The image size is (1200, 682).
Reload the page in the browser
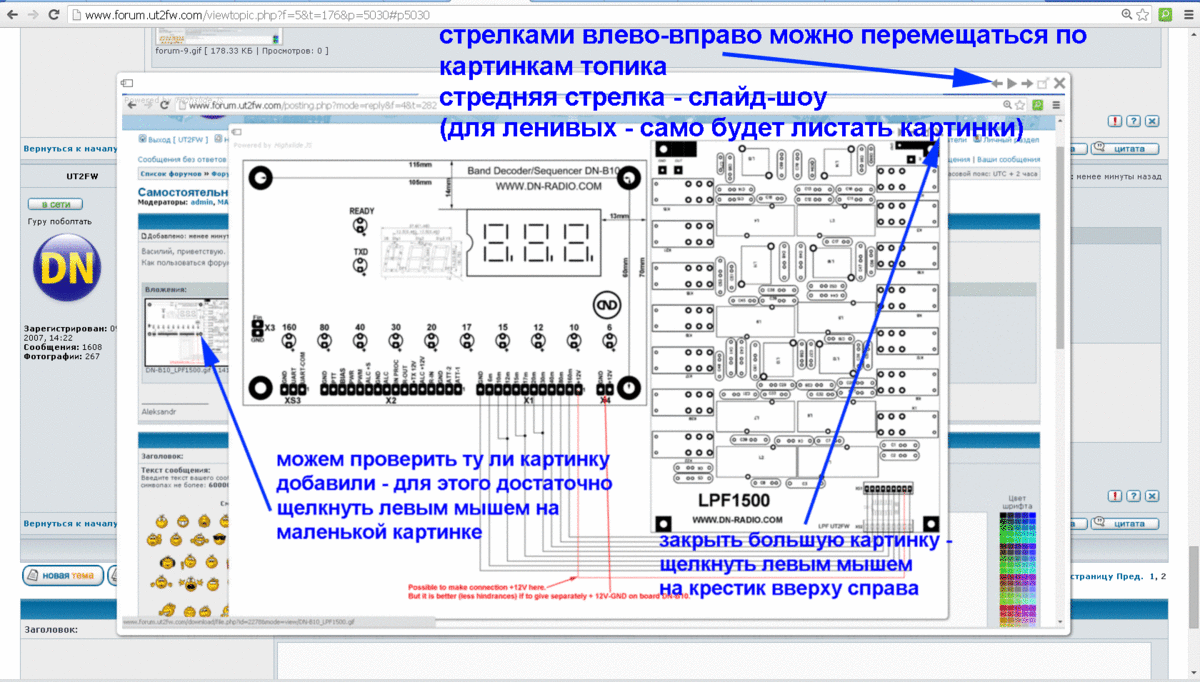[56, 14]
